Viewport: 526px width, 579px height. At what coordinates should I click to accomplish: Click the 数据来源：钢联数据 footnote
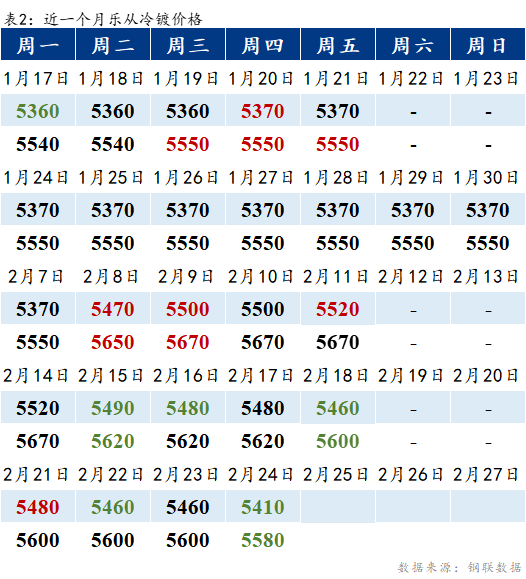point(459,567)
